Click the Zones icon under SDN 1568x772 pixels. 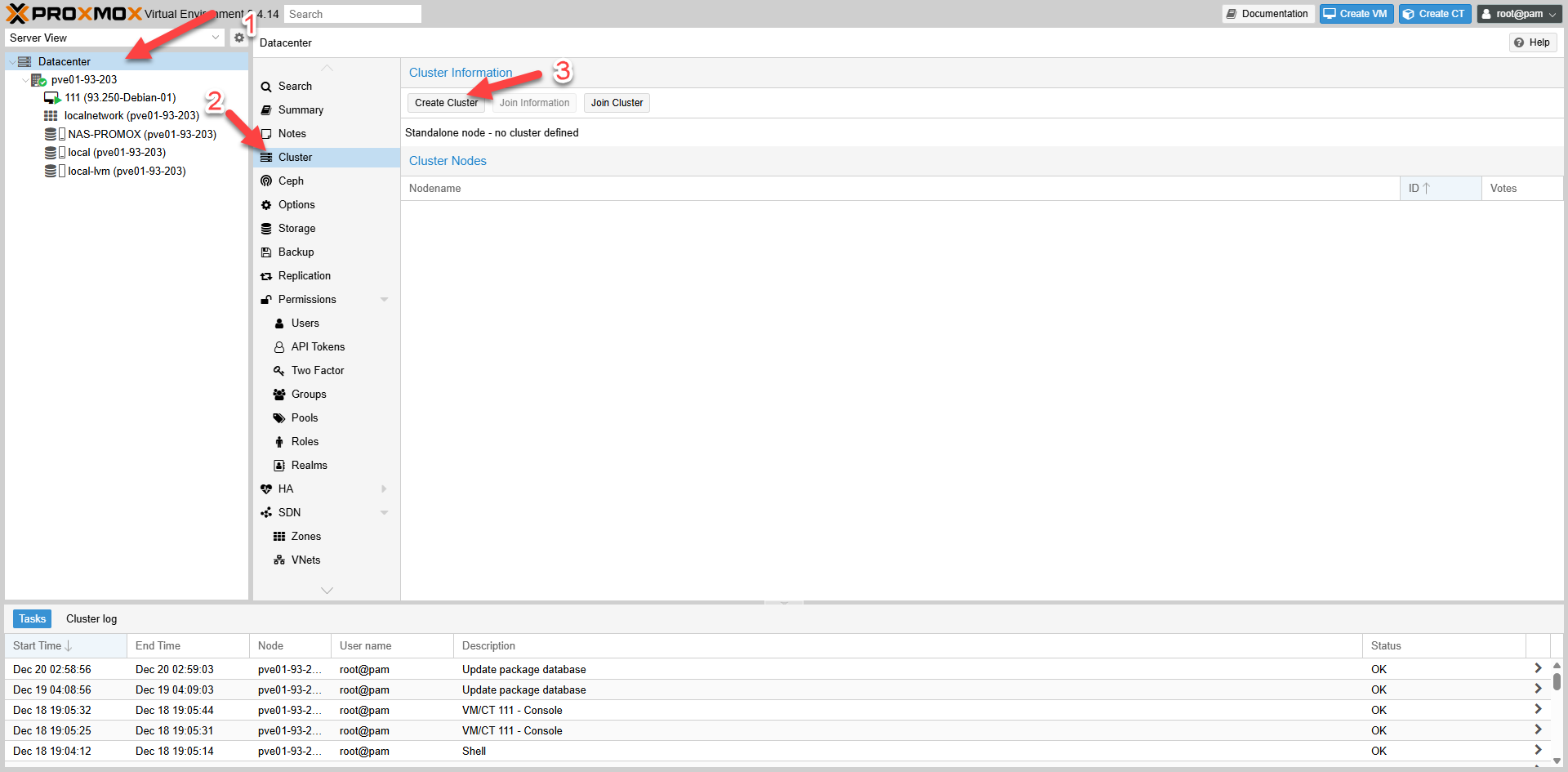(280, 536)
